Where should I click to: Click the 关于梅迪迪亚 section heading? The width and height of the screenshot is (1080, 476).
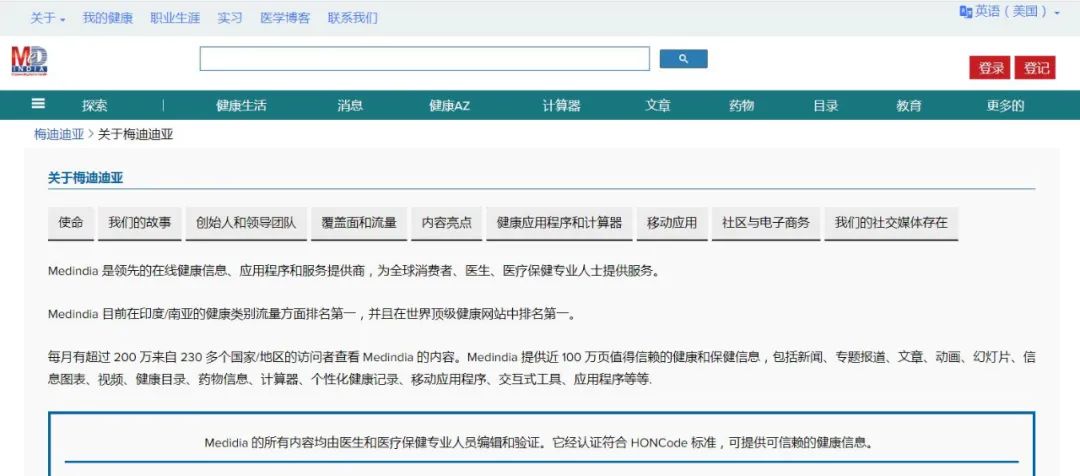(x=85, y=178)
